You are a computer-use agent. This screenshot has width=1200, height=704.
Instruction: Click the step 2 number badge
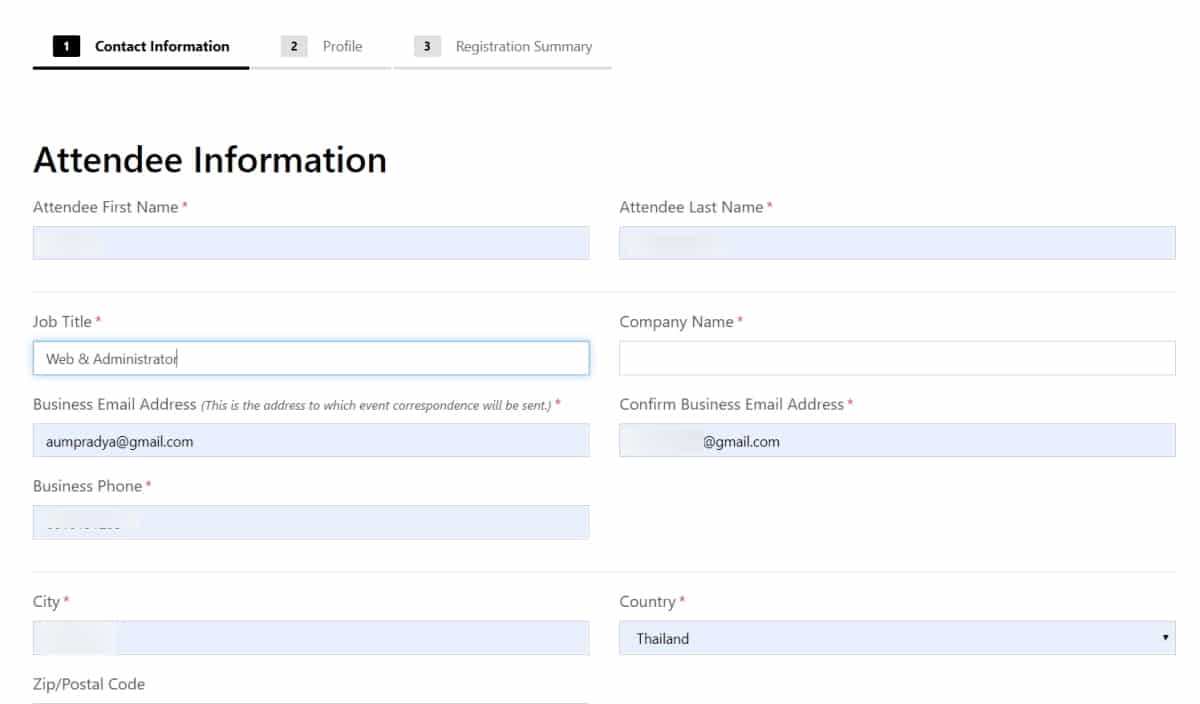point(294,47)
